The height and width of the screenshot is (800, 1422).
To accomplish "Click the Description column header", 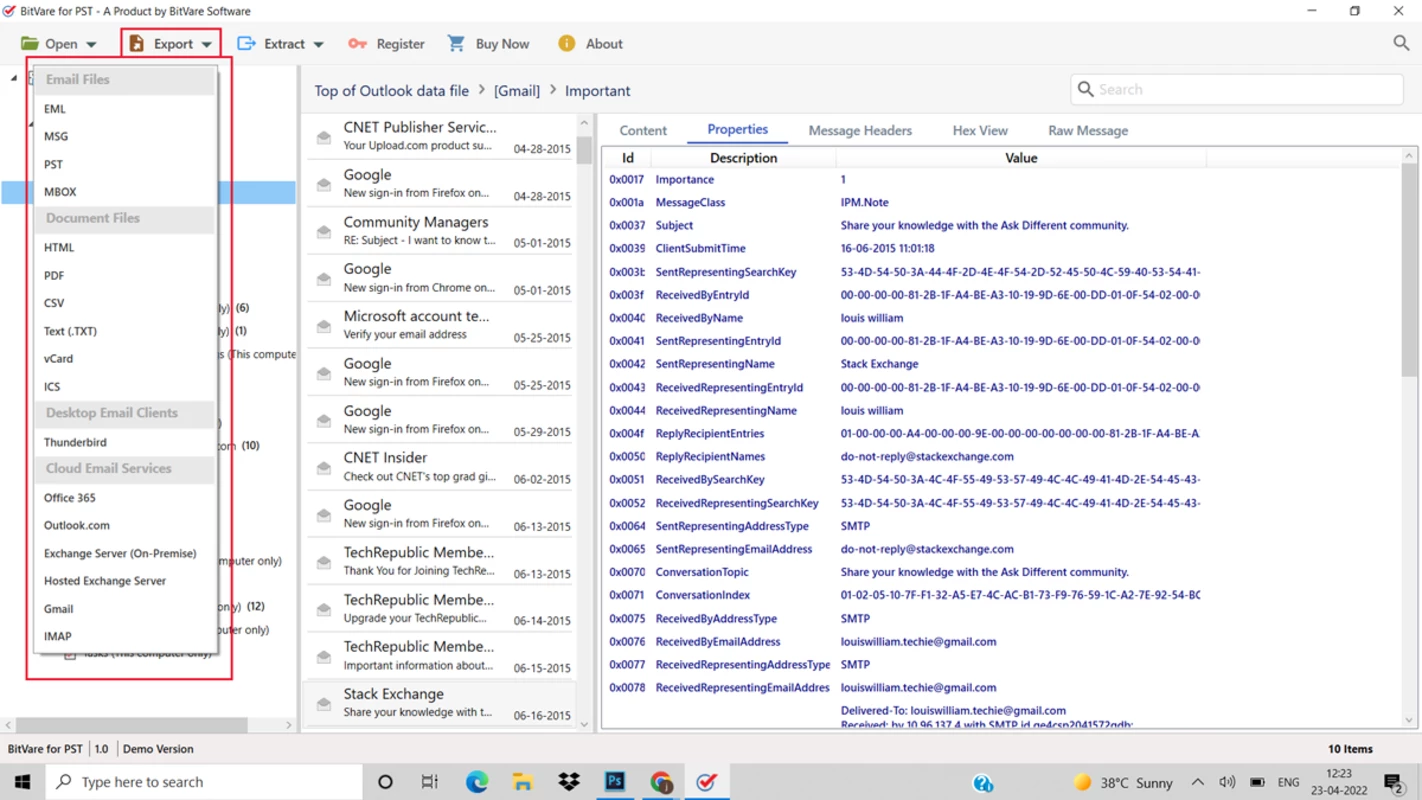I will tap(743, 158).
